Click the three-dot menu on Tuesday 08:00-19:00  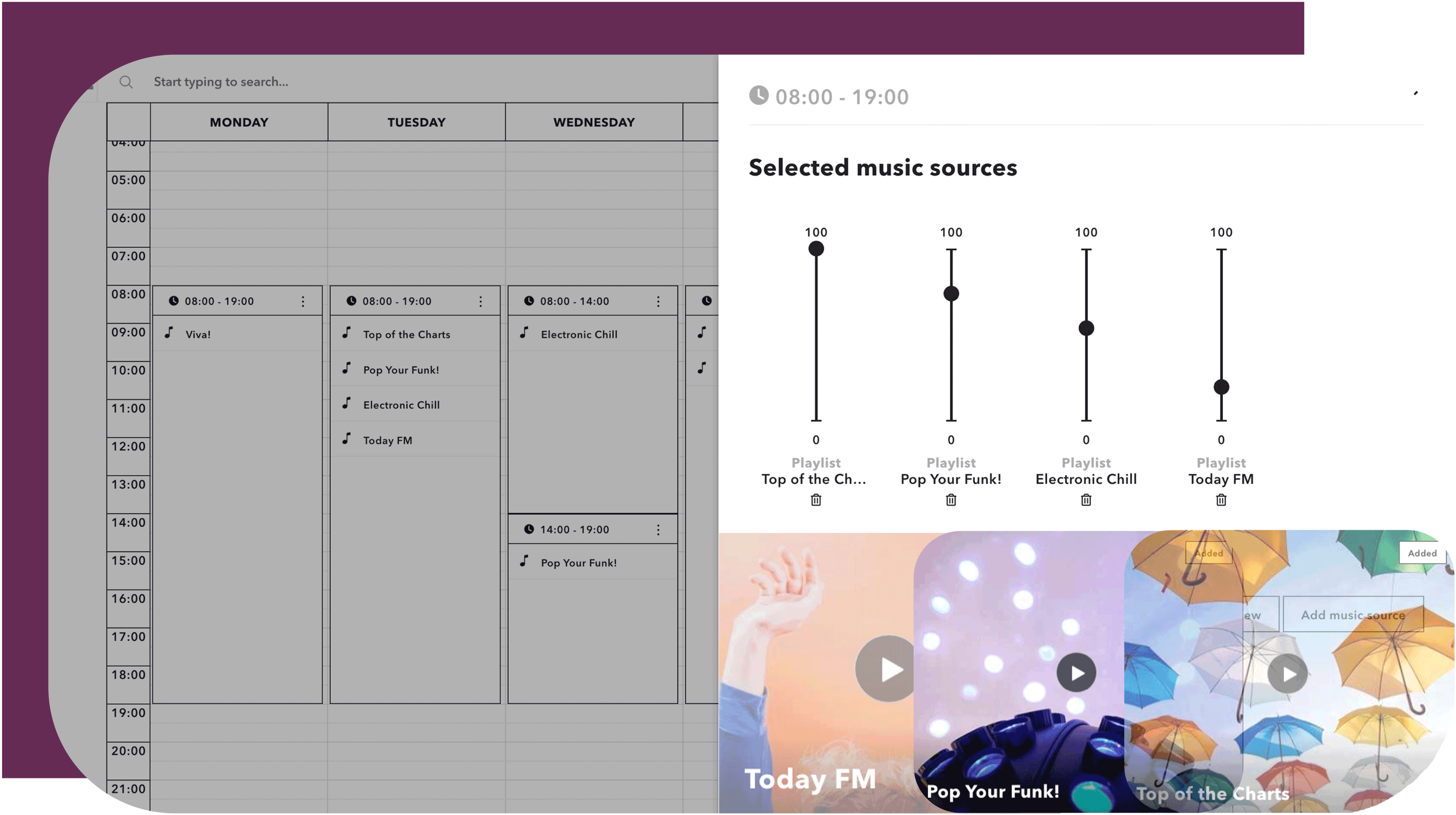coord(481,301)
